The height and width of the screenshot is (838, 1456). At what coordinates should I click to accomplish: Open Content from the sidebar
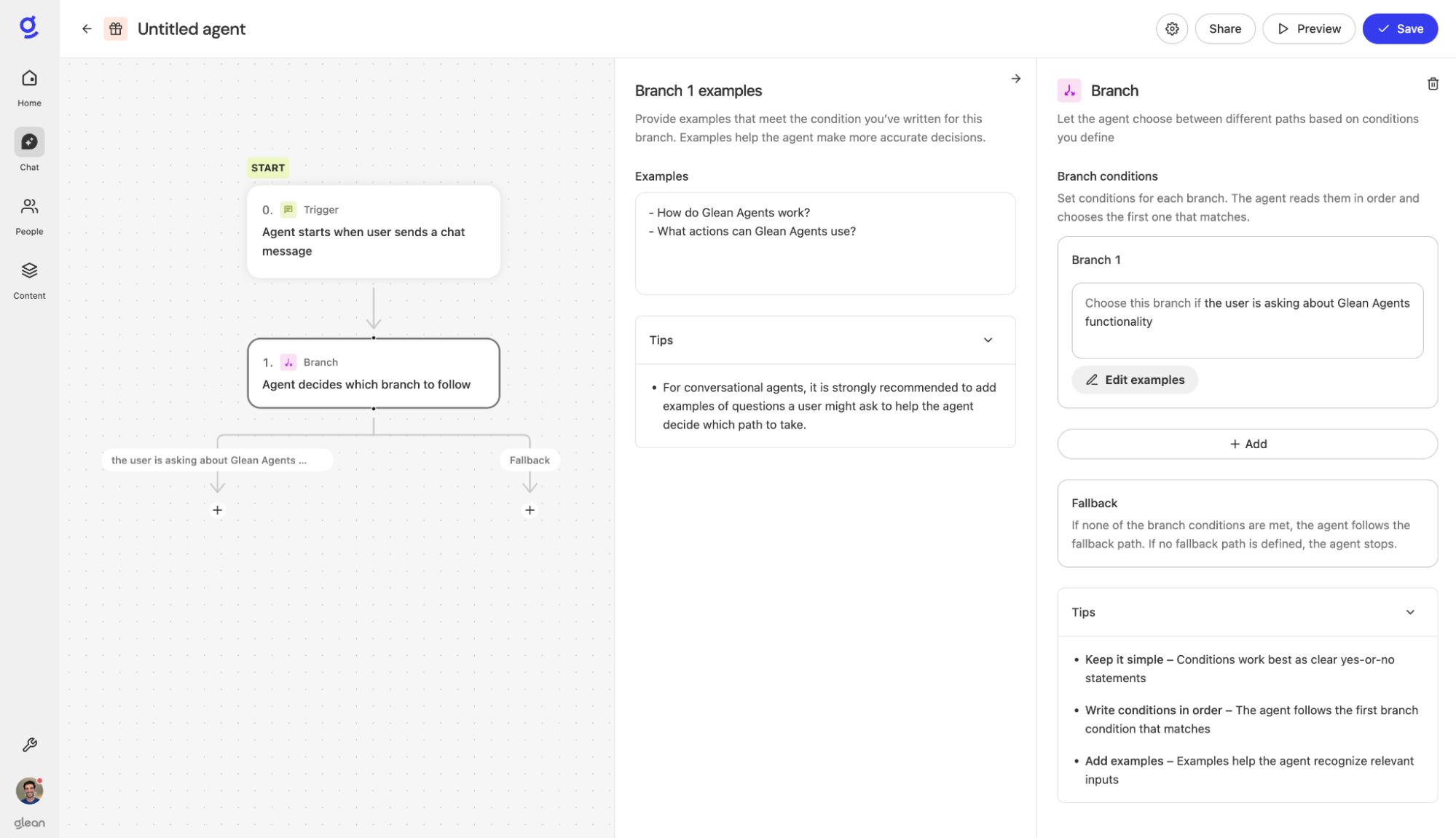point(30,280)
